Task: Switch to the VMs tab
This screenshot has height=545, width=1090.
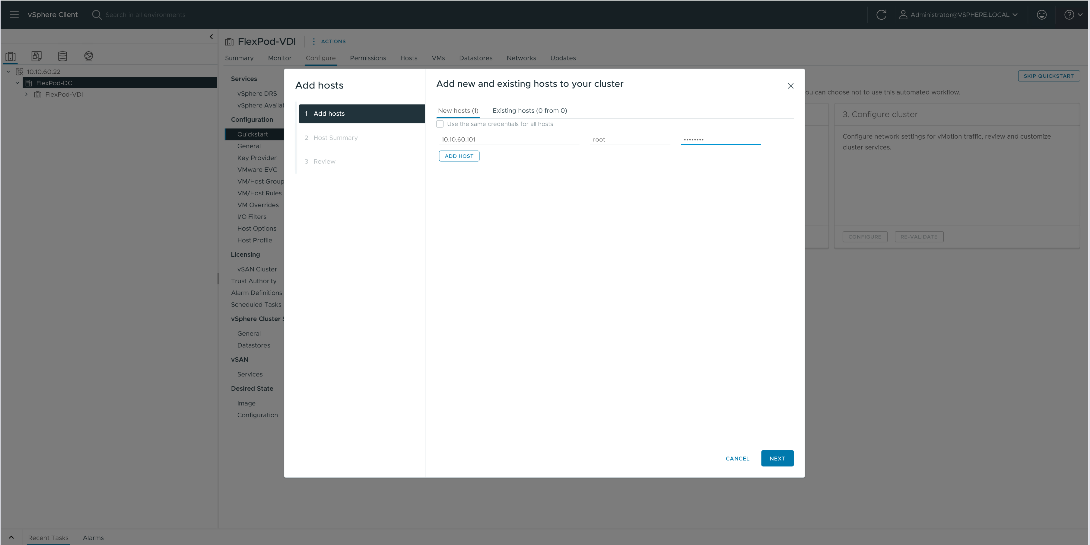Action: pos(438,58)
